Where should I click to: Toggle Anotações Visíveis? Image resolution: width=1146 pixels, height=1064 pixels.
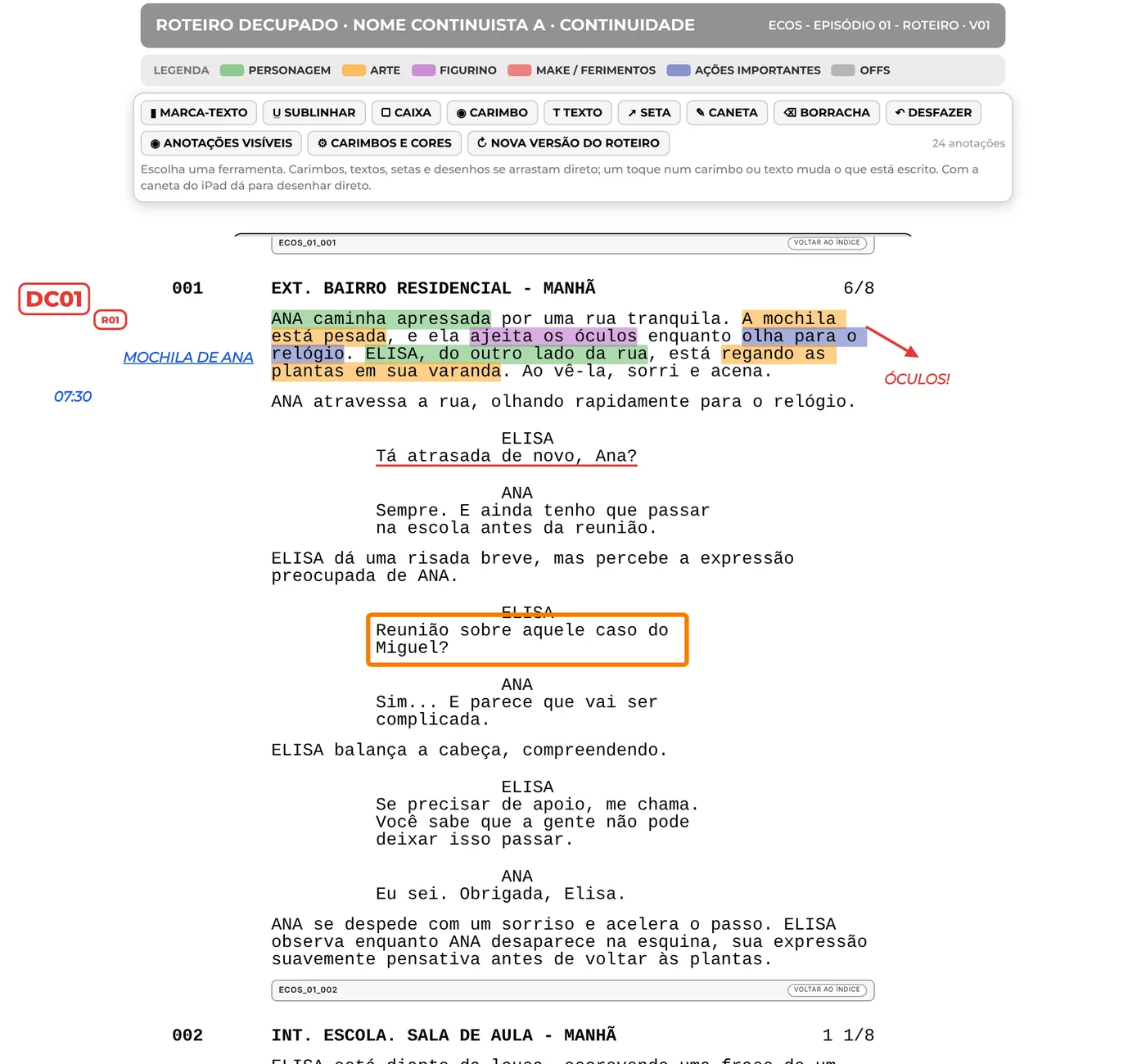click(x=221, y=142)
